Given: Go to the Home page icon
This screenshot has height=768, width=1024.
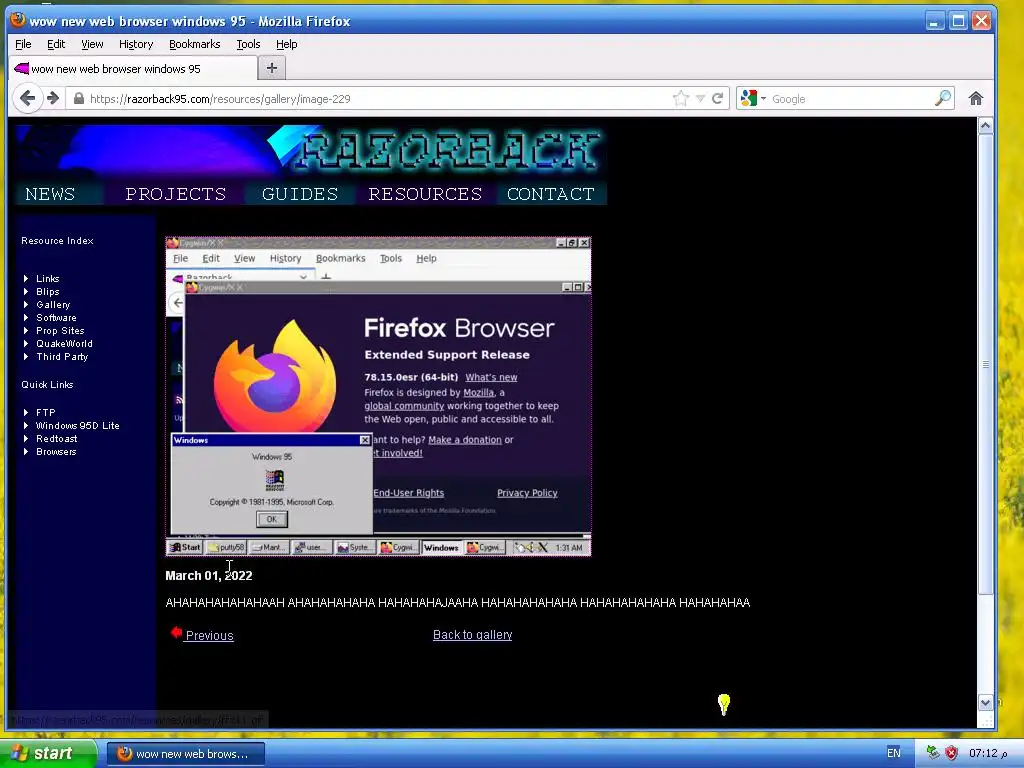Looking at the screenshot, I should pyautogui.click(x=976, y=99).
